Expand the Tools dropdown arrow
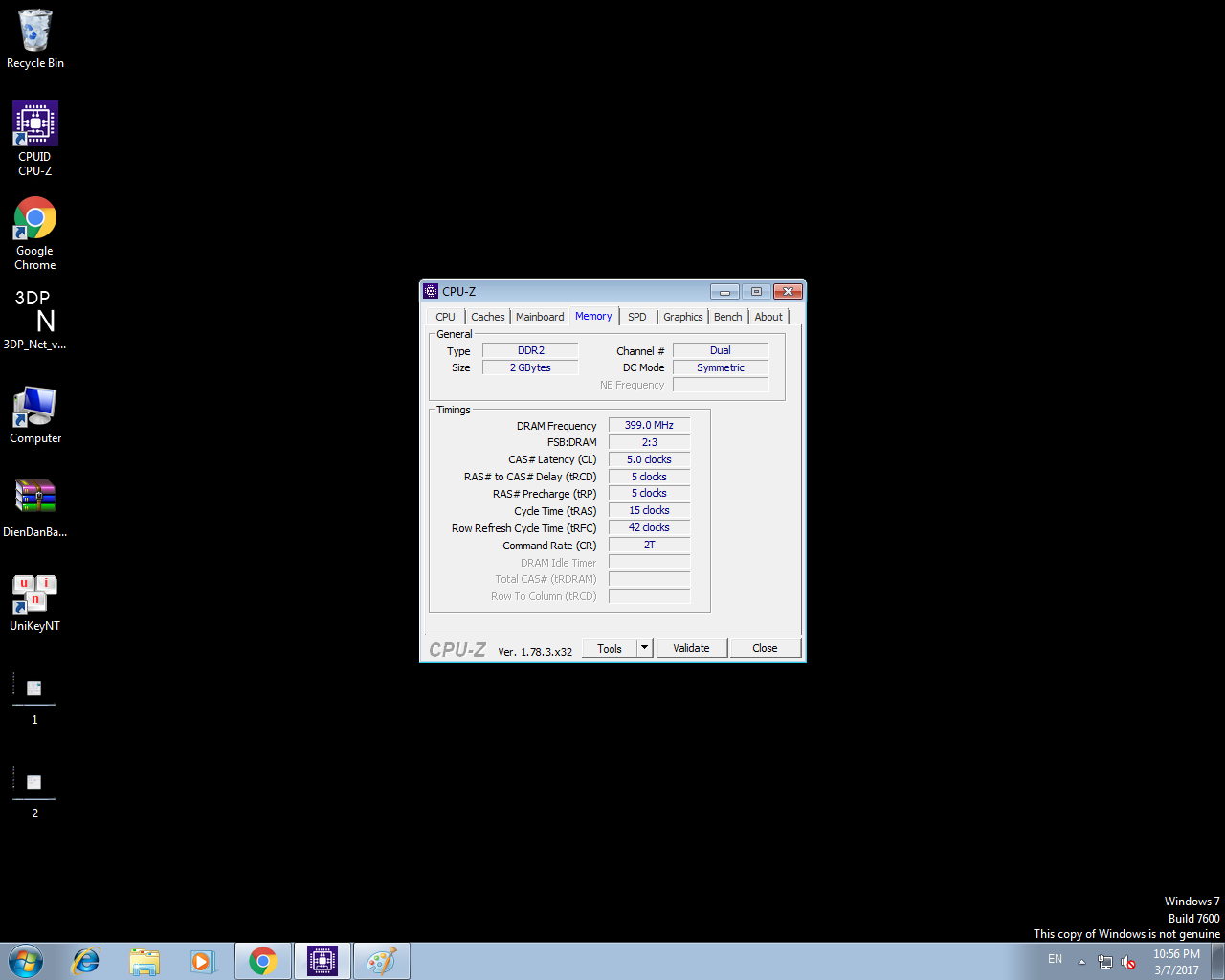1225x980 pixels. coord(644,648)
